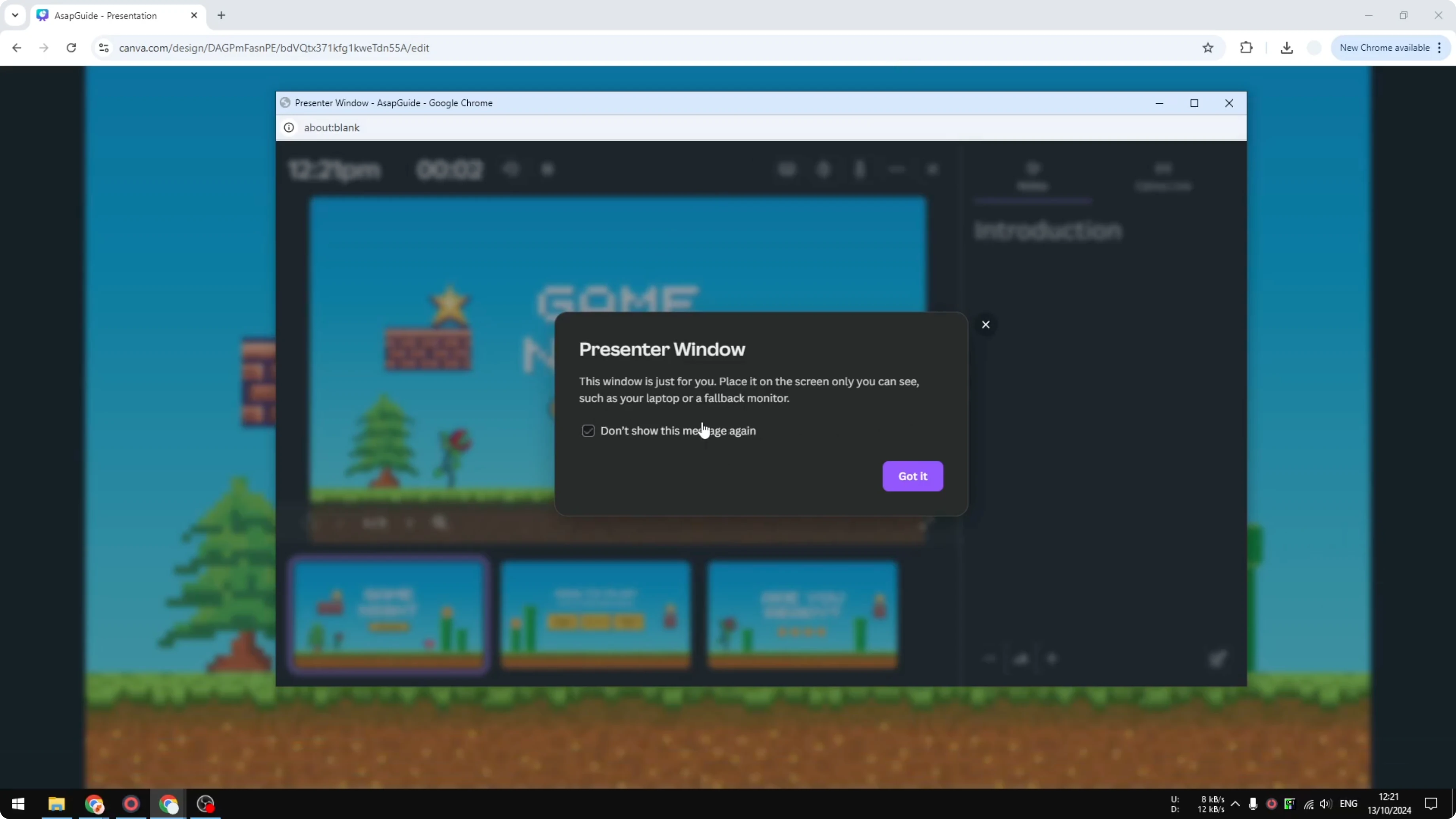Open the OBS Studio taskbar icon

(205, 804)
